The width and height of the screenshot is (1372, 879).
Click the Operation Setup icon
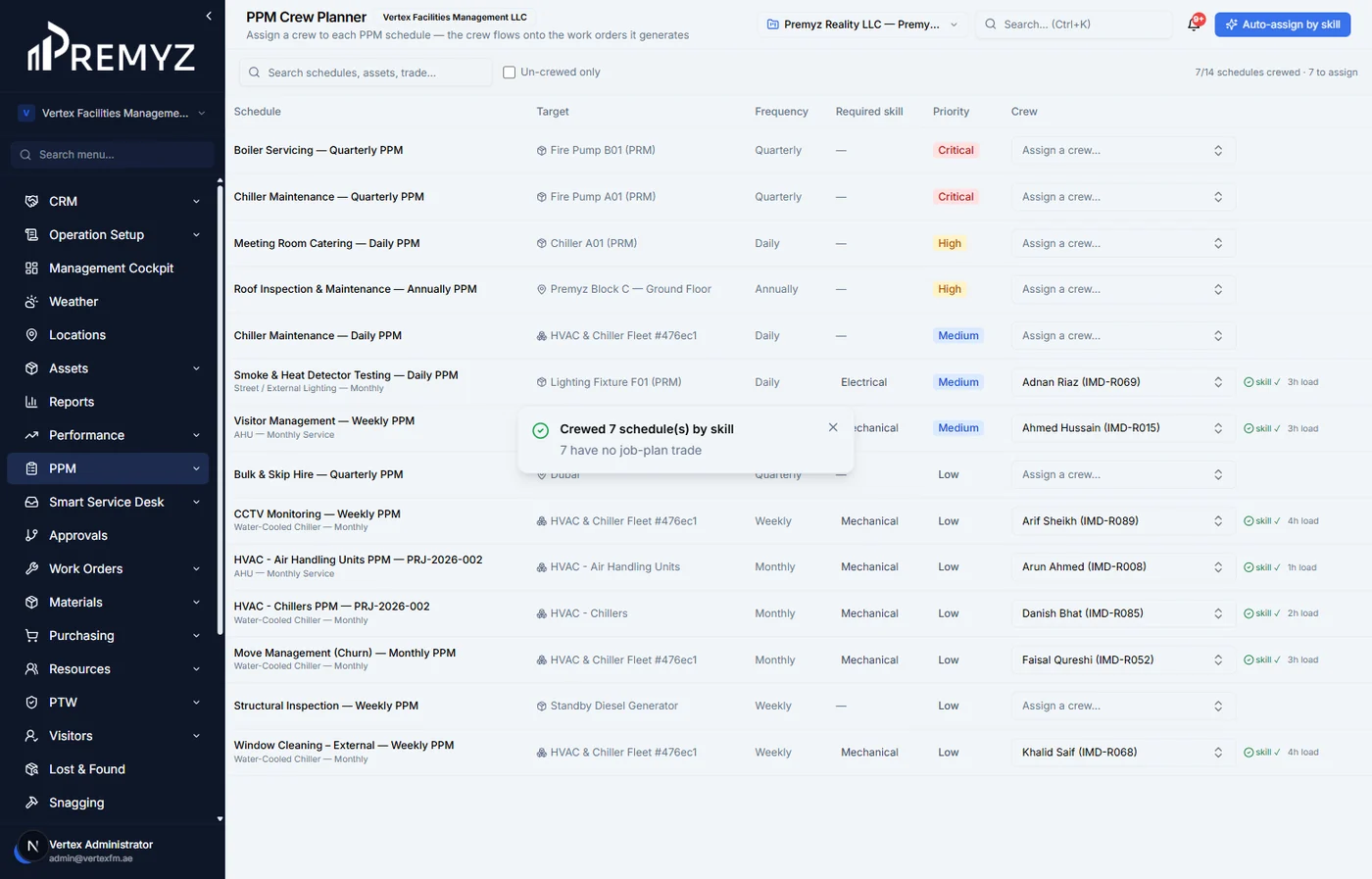pos(31,234)
